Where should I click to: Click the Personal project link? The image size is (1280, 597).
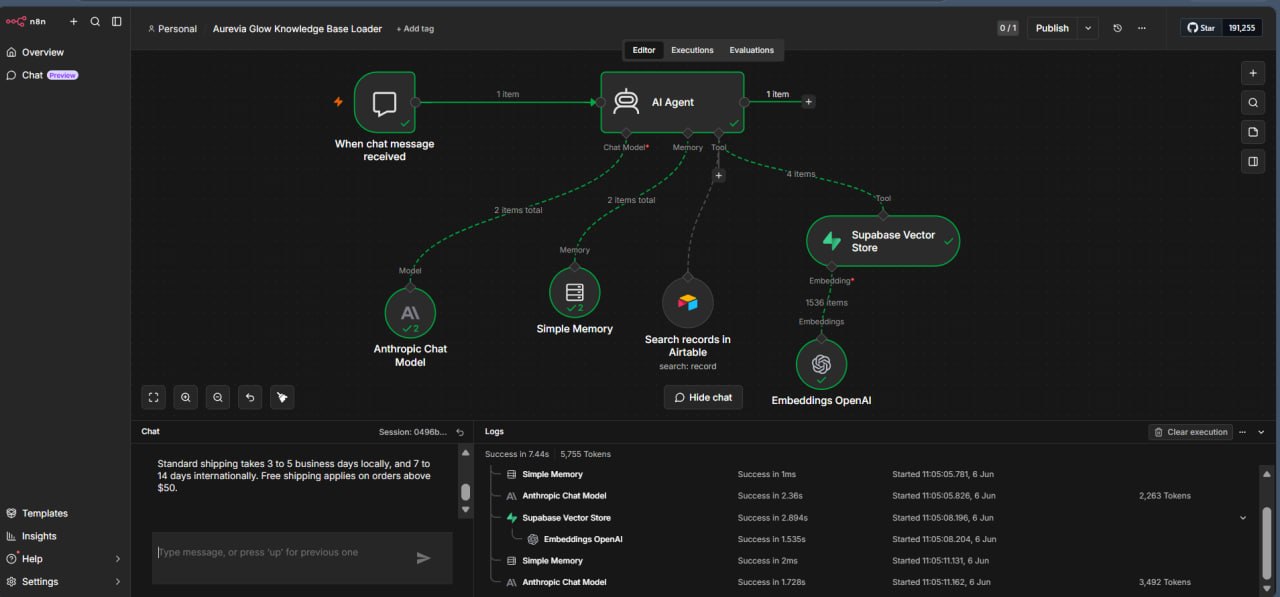[172, 29]
